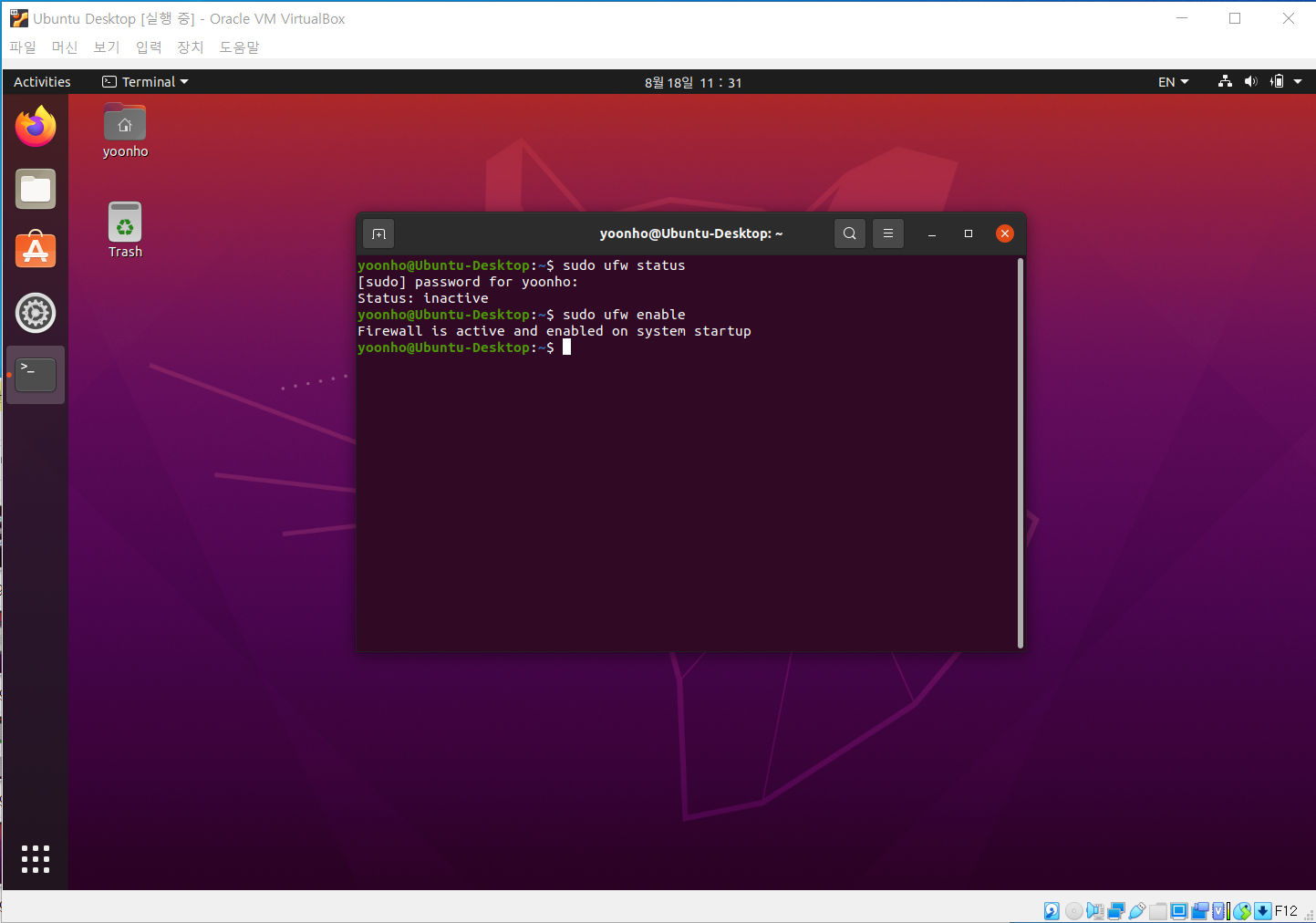Open the 보기 menu in VirtualBox
1316x923 pixels.
coord(107,47)
